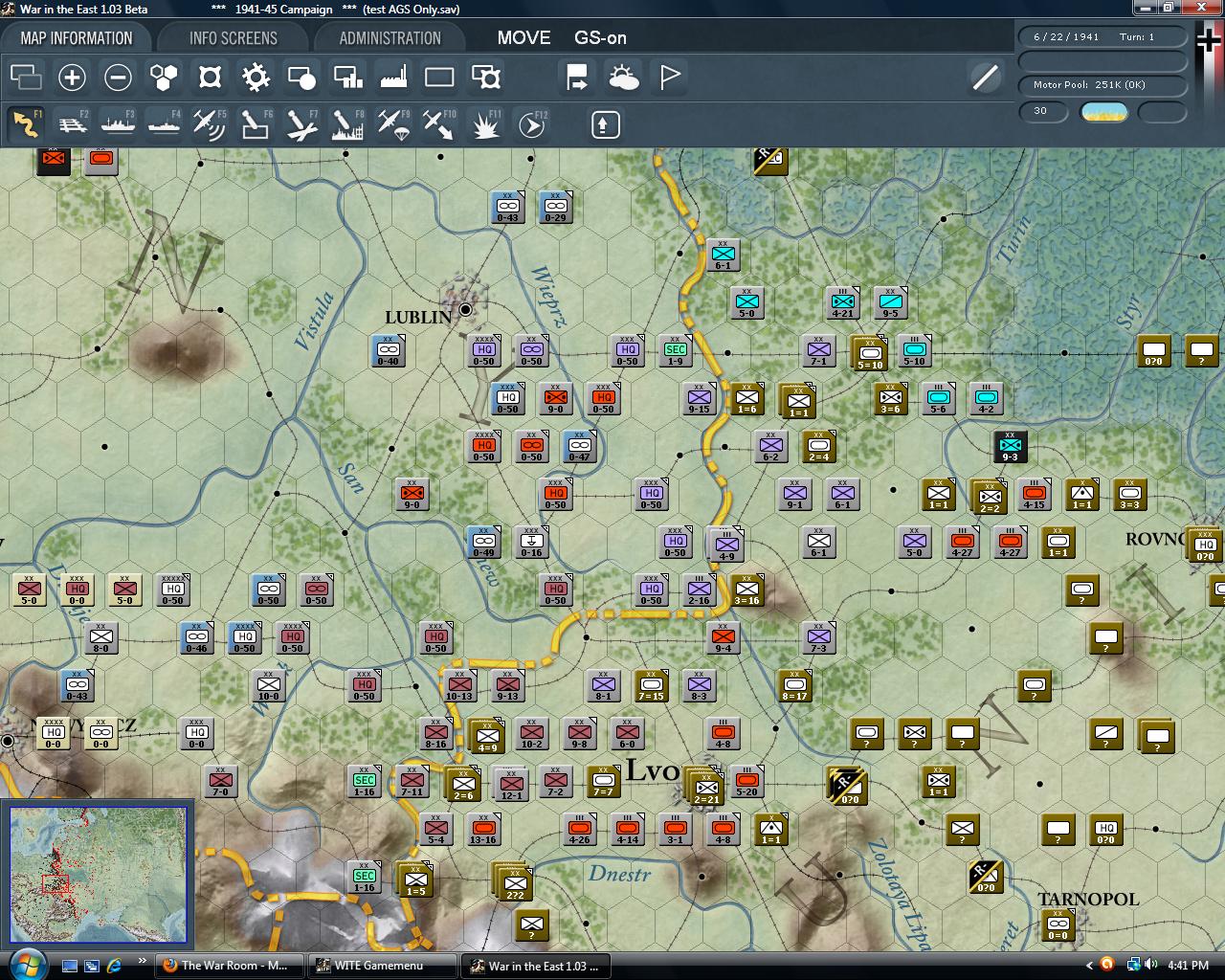This screenshot has height=980, width=1225.
Task: Select the F10 air transfer mode icon
Action: pos(439,124)
